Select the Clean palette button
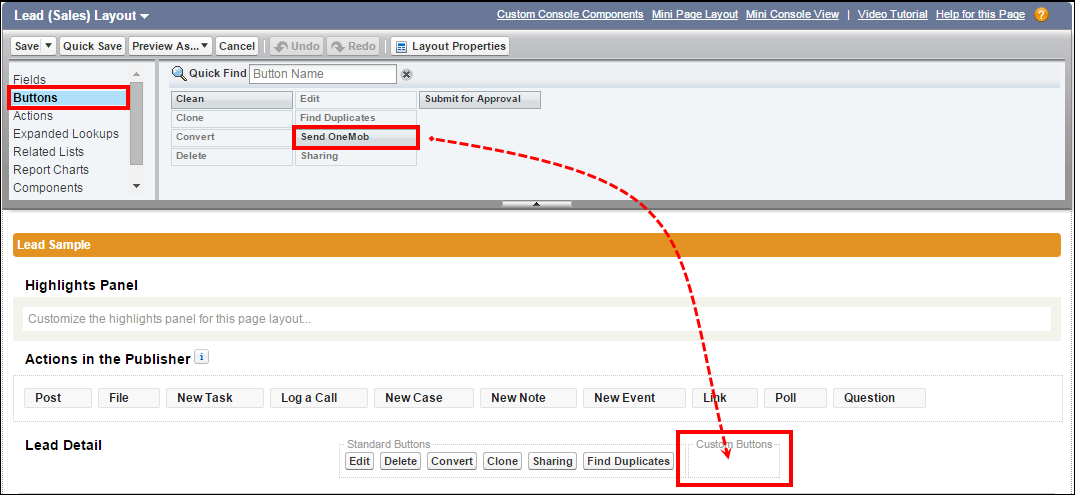 [x=232, y=99]
